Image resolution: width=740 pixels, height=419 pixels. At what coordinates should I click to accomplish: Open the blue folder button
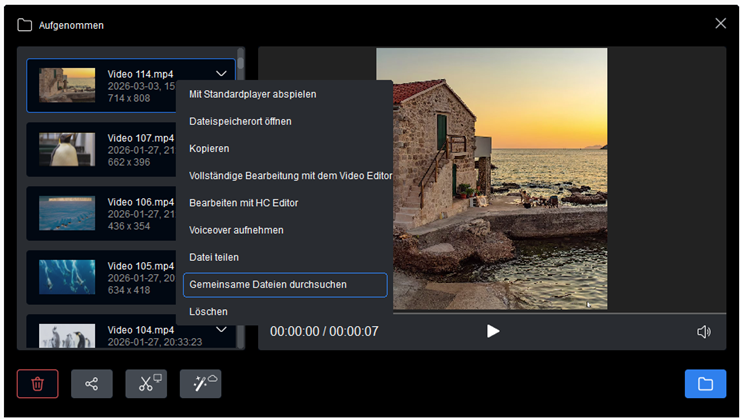(x=705, y=384)
